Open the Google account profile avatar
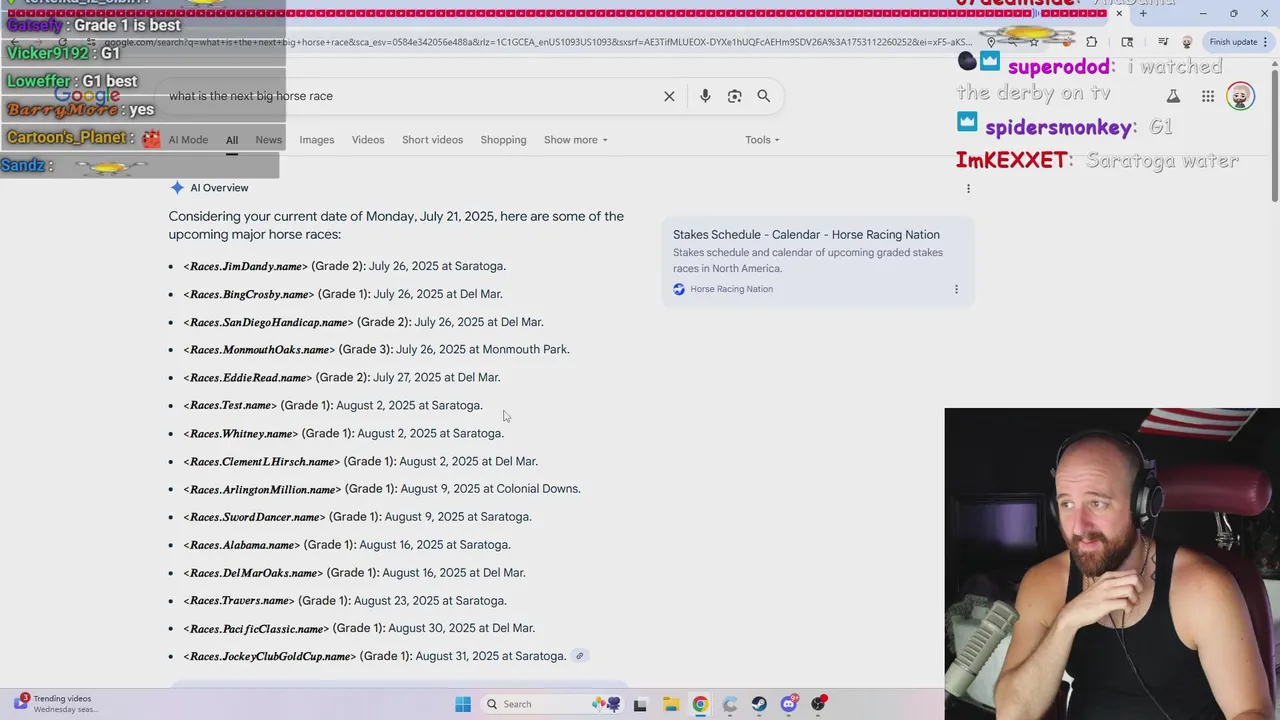 tap(1240, 96)
